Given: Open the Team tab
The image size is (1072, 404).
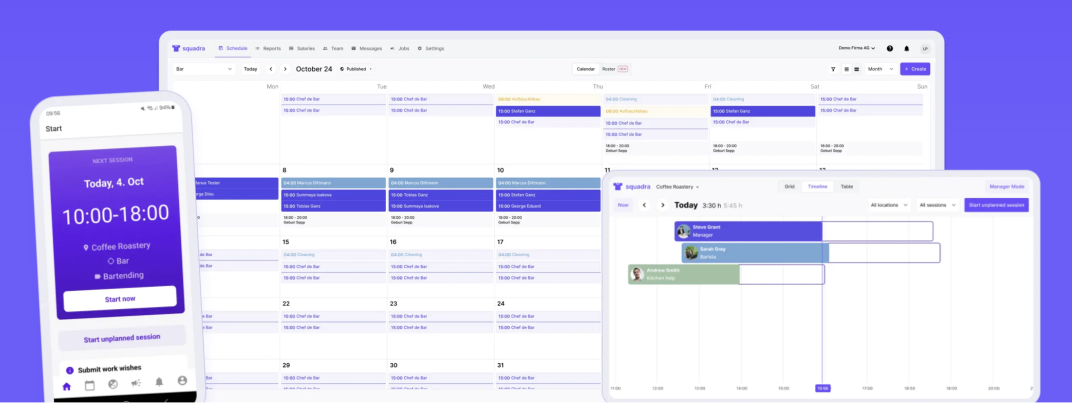Looking at the screenshot, I should pos(333,49).
